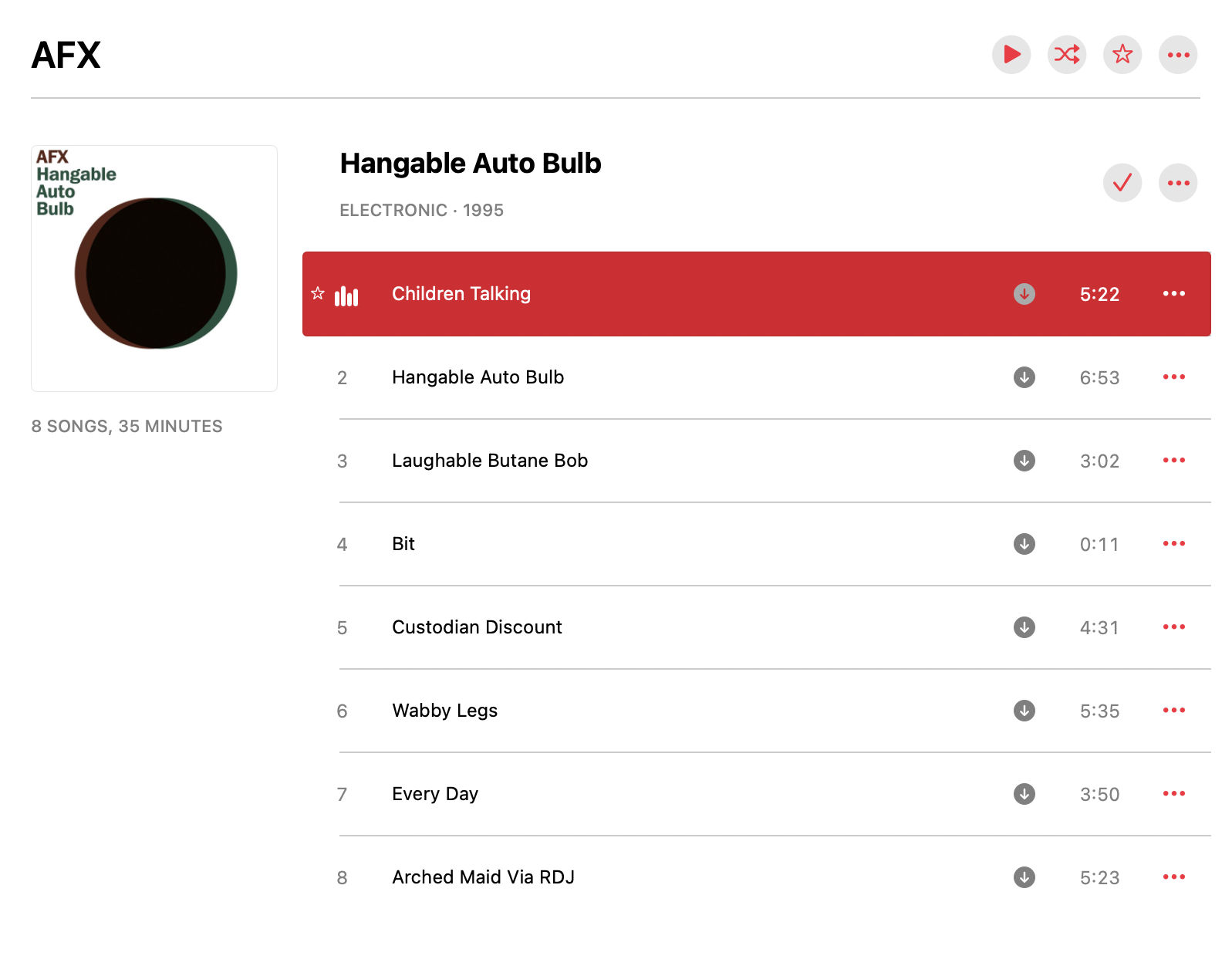This screenshot has height=956, width=1232.
Task: Select the Bit track title
Action: coord(403,544)
